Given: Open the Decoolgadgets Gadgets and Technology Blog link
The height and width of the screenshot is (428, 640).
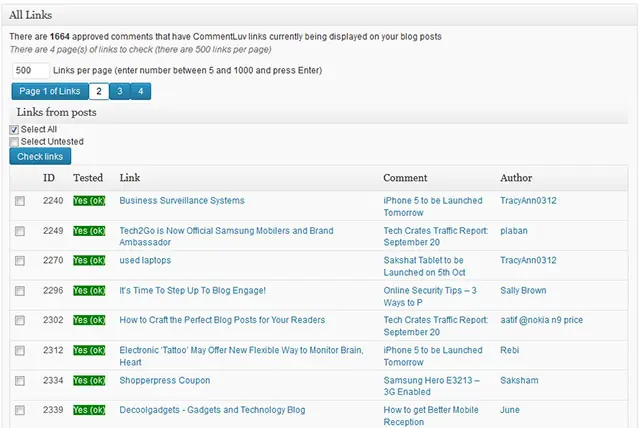Looking at the screenshot, I should pos(212,410).
